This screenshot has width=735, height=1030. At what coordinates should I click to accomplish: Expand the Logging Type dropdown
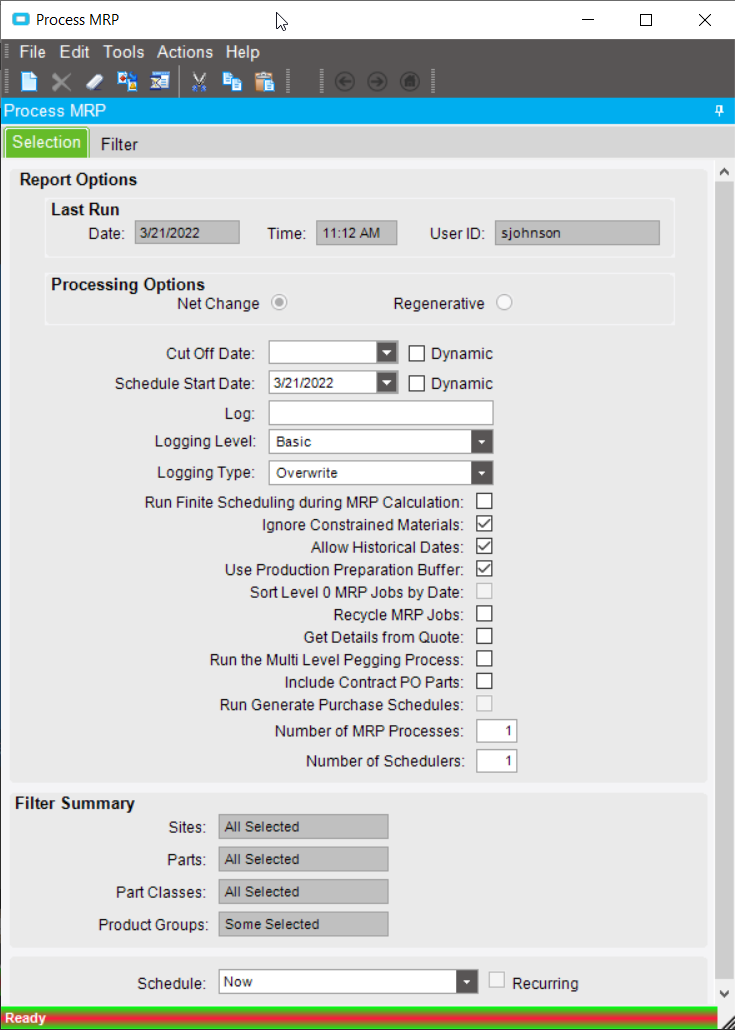coord(481,473)
